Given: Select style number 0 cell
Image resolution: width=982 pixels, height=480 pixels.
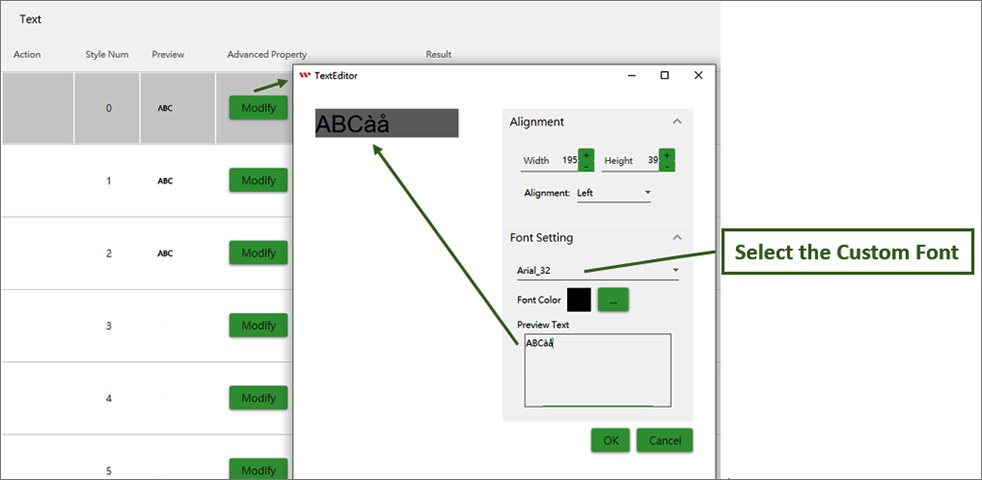Looking at the screenshot, I should coord(107,108).
